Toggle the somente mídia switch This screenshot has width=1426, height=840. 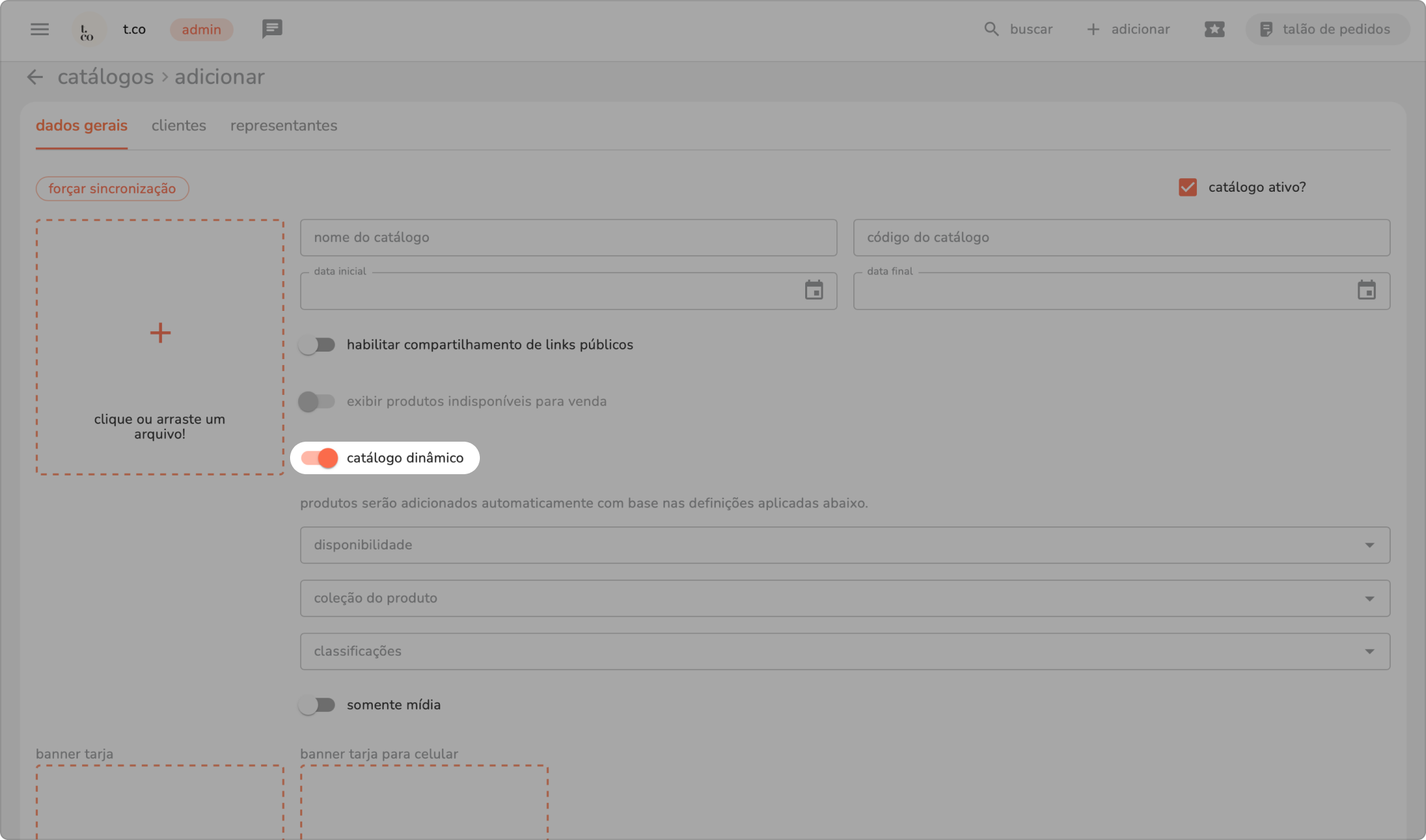tap(317, 705)
